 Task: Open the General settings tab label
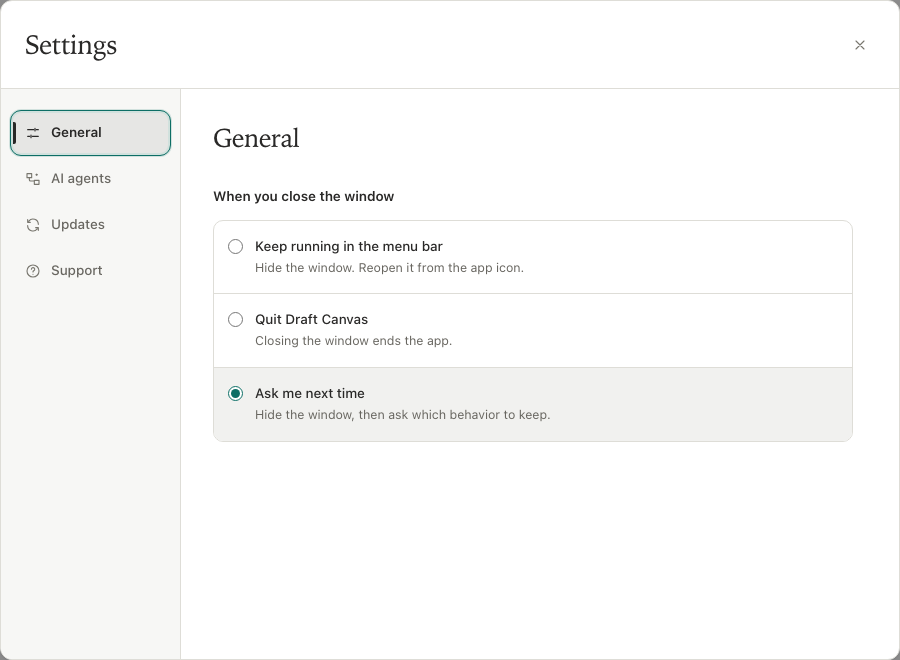point(76,133)
